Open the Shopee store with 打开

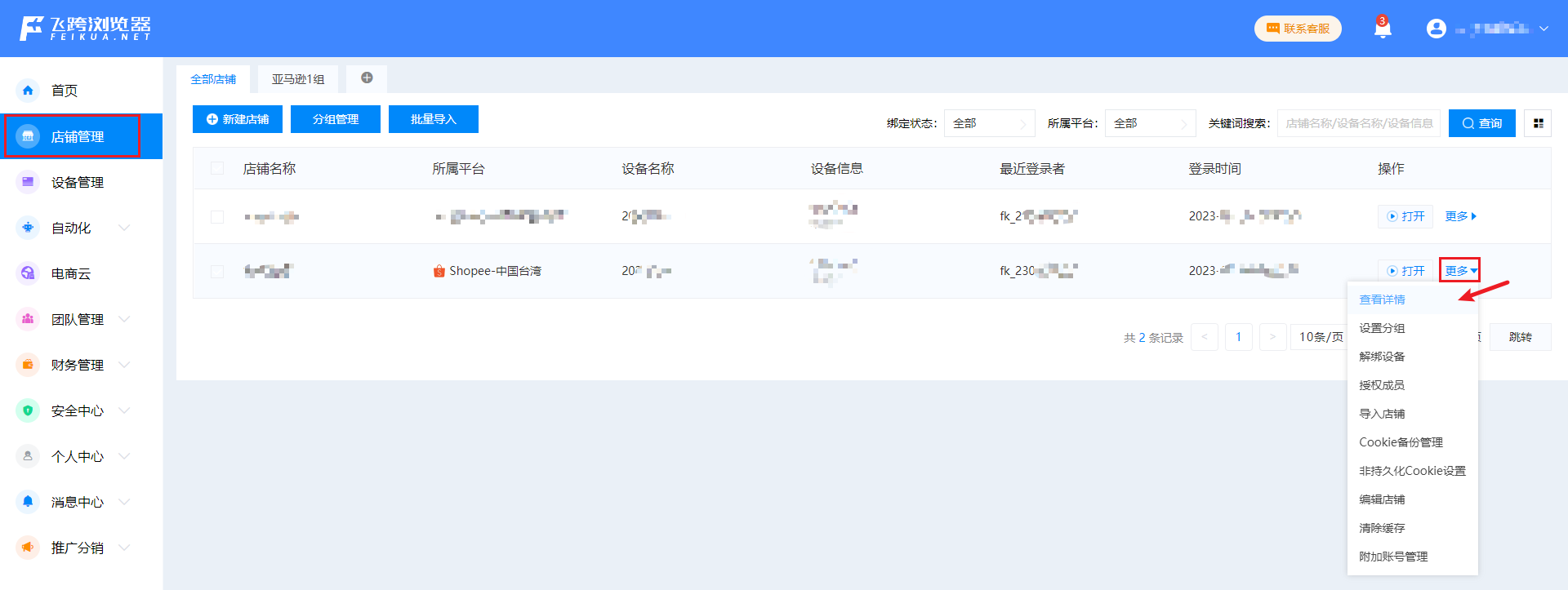[x=1405, y=271]
